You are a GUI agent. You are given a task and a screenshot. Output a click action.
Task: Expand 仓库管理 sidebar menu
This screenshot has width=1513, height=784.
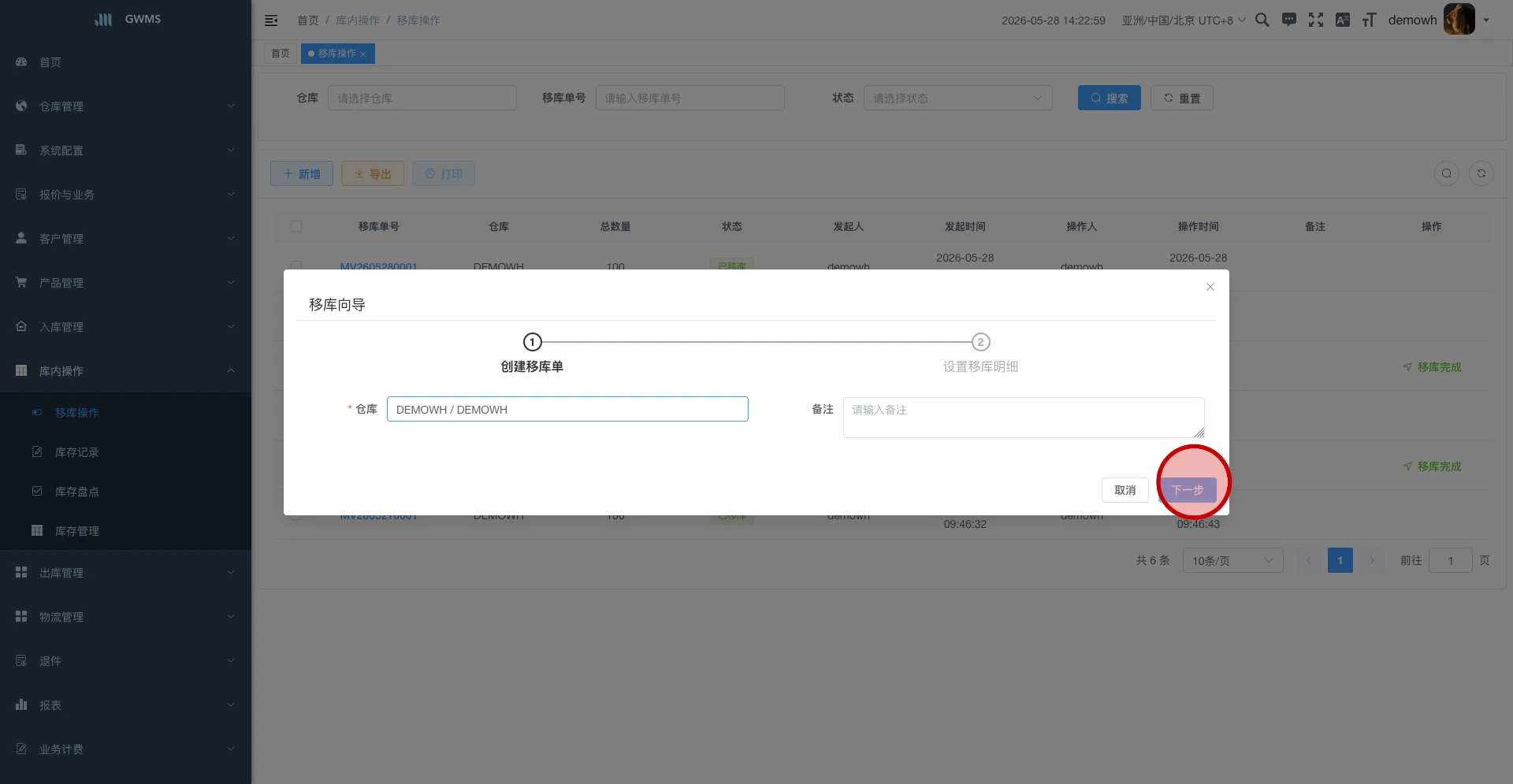pyautogui.click(x=126, y=106)
